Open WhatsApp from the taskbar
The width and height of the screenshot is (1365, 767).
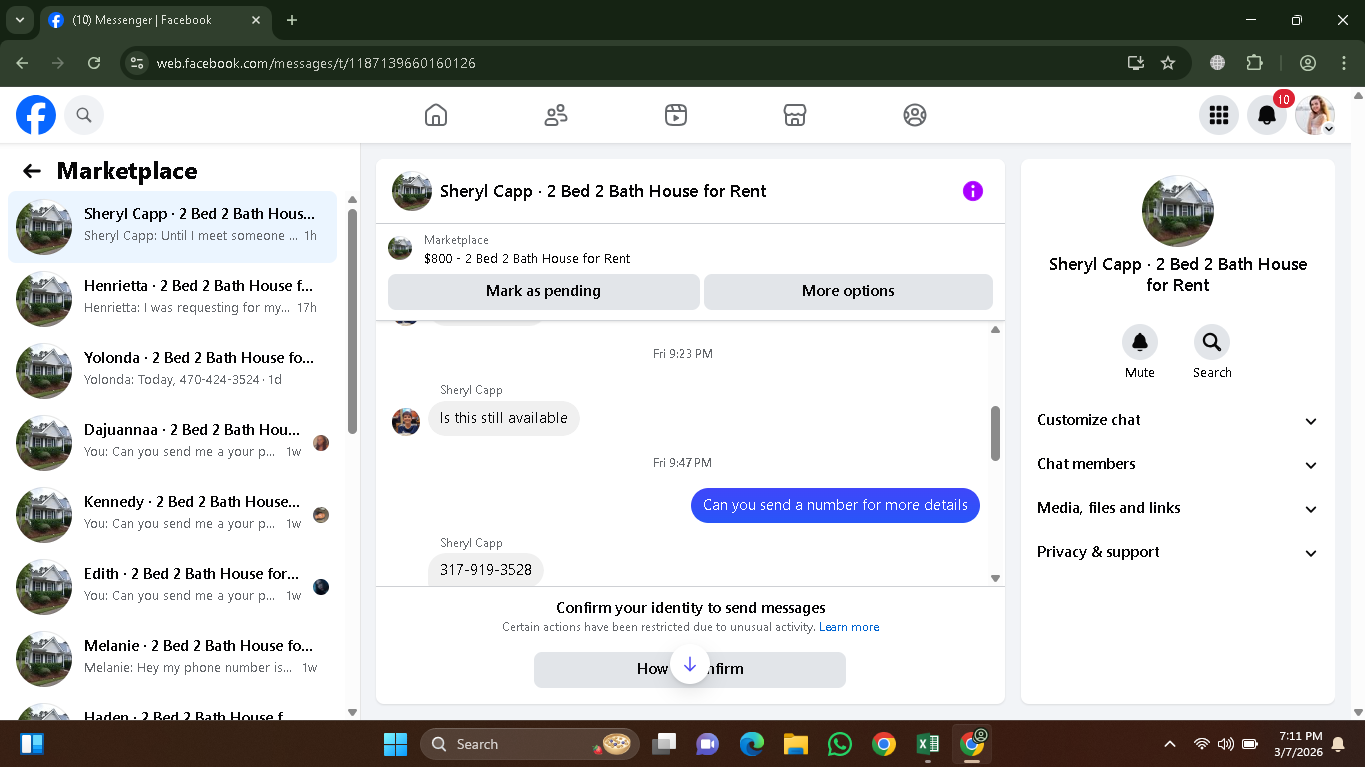(x=840, y=744)
